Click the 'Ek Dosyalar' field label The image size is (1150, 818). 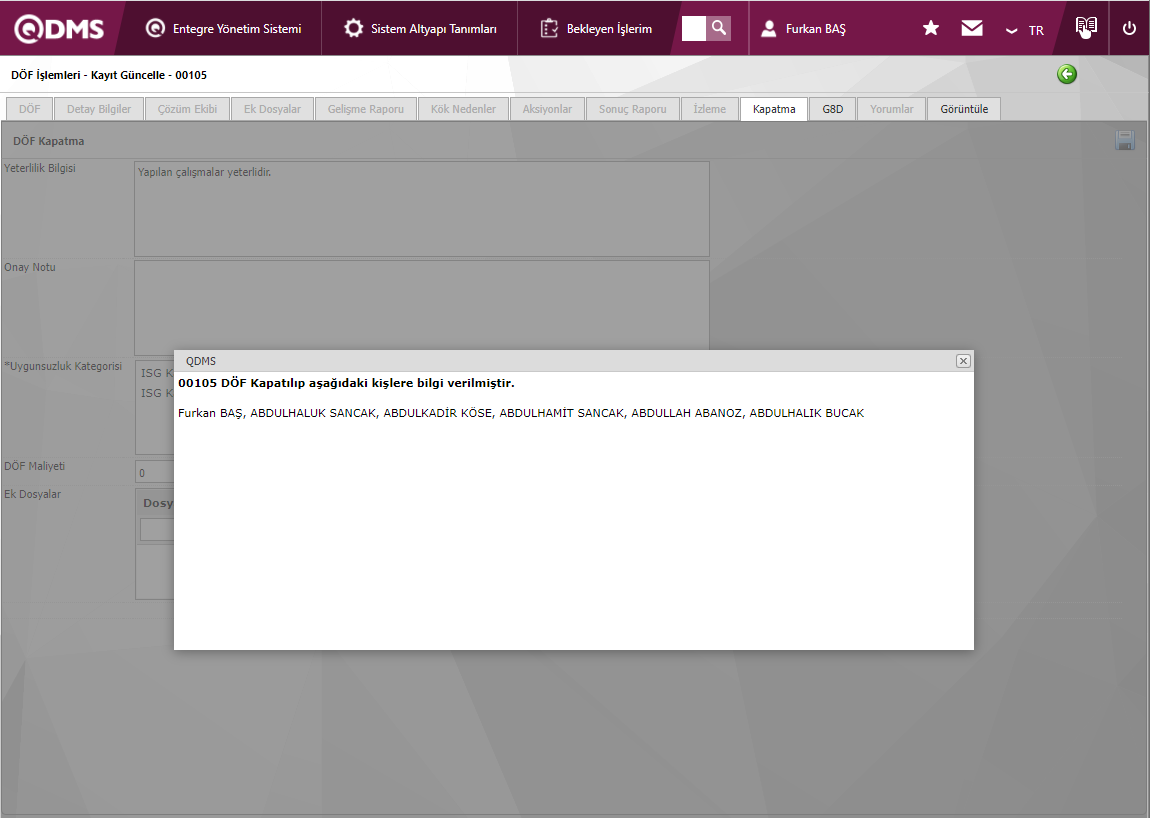tap(32, 494)
